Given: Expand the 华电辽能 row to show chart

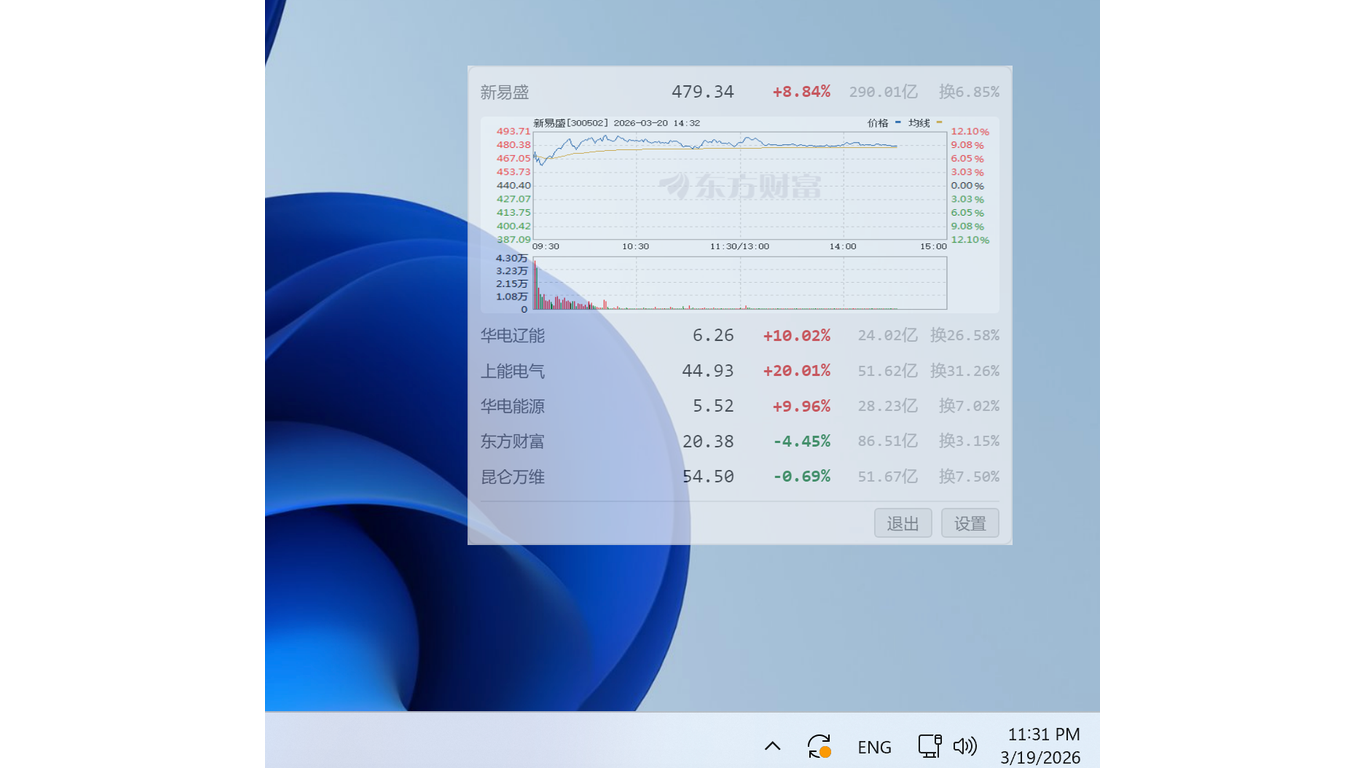Looking at the screenshot, I should [512, 335].
